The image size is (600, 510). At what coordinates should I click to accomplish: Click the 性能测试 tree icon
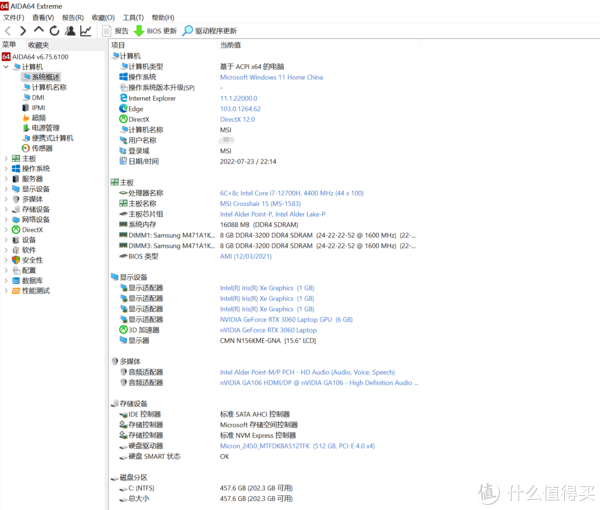coord(16,291)
